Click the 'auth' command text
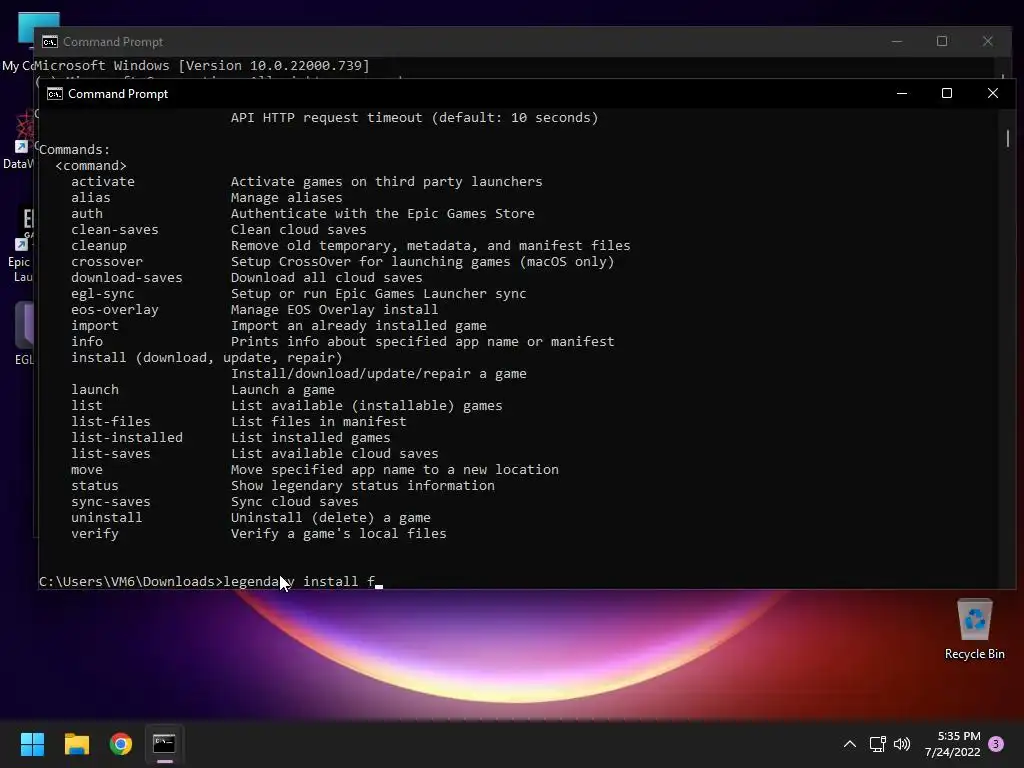Screen dimensions: 1024x768 pyautogui.click(x=87, y=214)
